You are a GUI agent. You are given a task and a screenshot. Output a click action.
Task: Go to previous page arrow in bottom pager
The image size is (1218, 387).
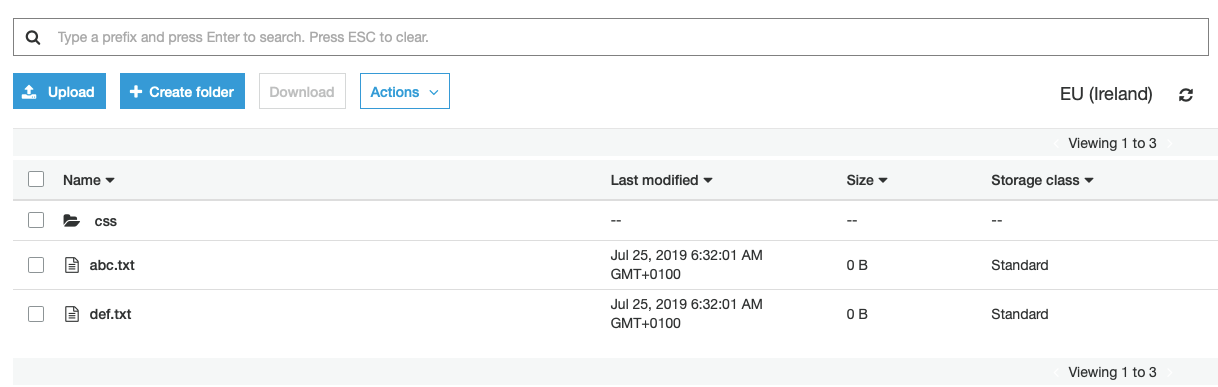(x=1055, y=373)
